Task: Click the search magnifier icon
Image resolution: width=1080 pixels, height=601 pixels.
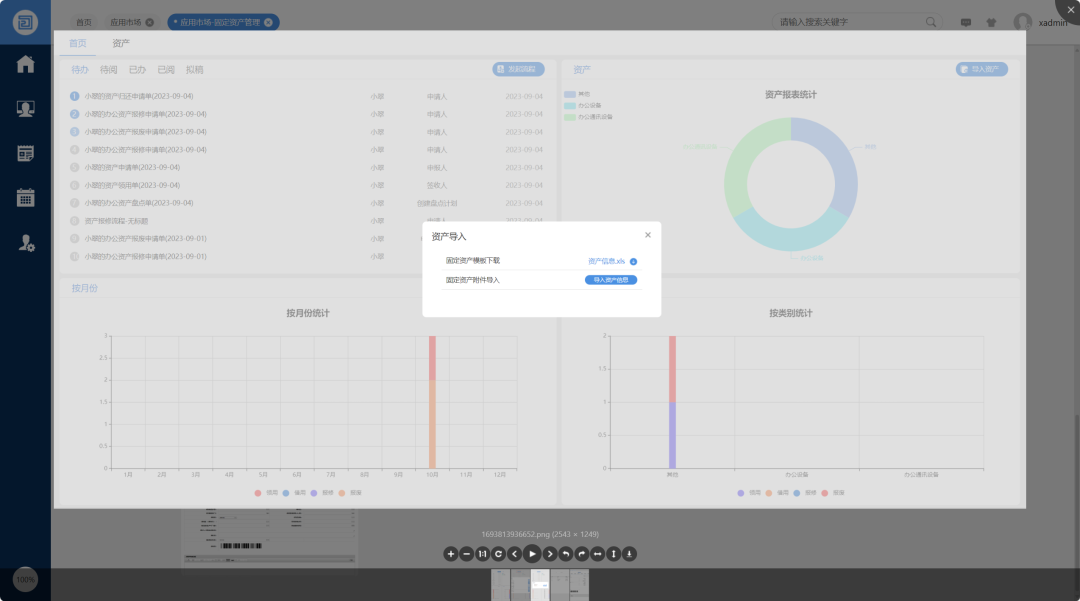Action: point(931,22)
